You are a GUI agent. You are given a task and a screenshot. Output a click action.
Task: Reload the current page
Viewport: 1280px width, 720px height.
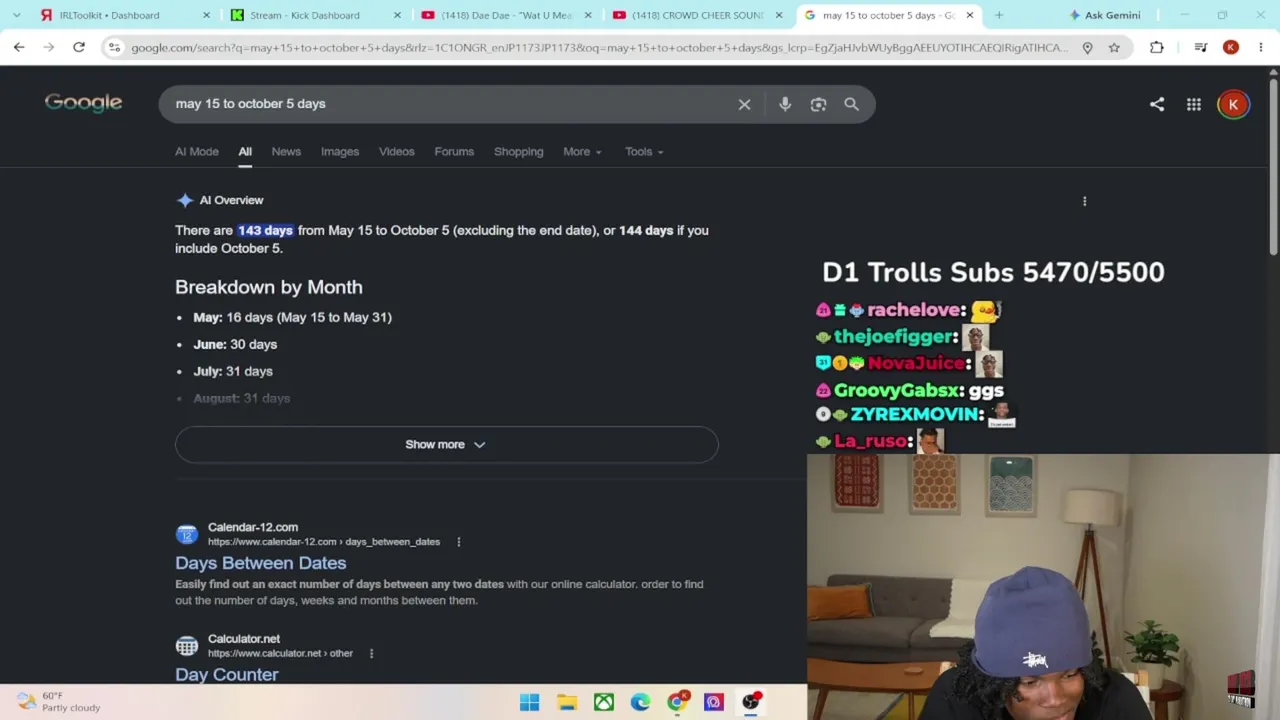click(x=79, y=47)
